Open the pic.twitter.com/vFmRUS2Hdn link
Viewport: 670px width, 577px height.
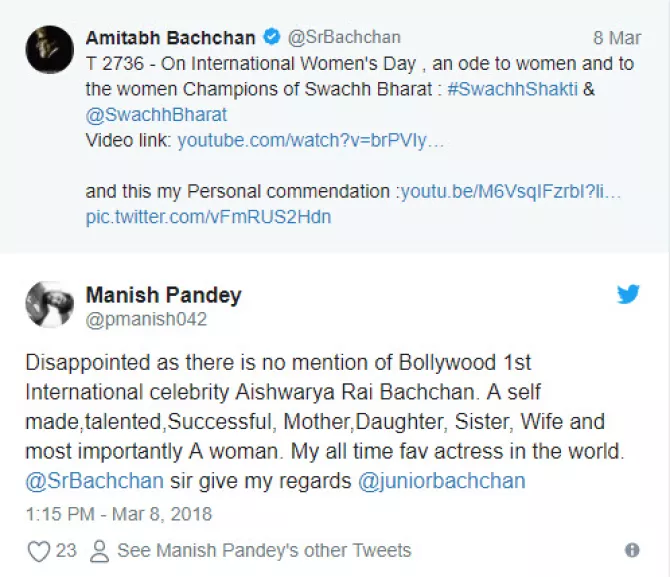(x=208, y=216)
